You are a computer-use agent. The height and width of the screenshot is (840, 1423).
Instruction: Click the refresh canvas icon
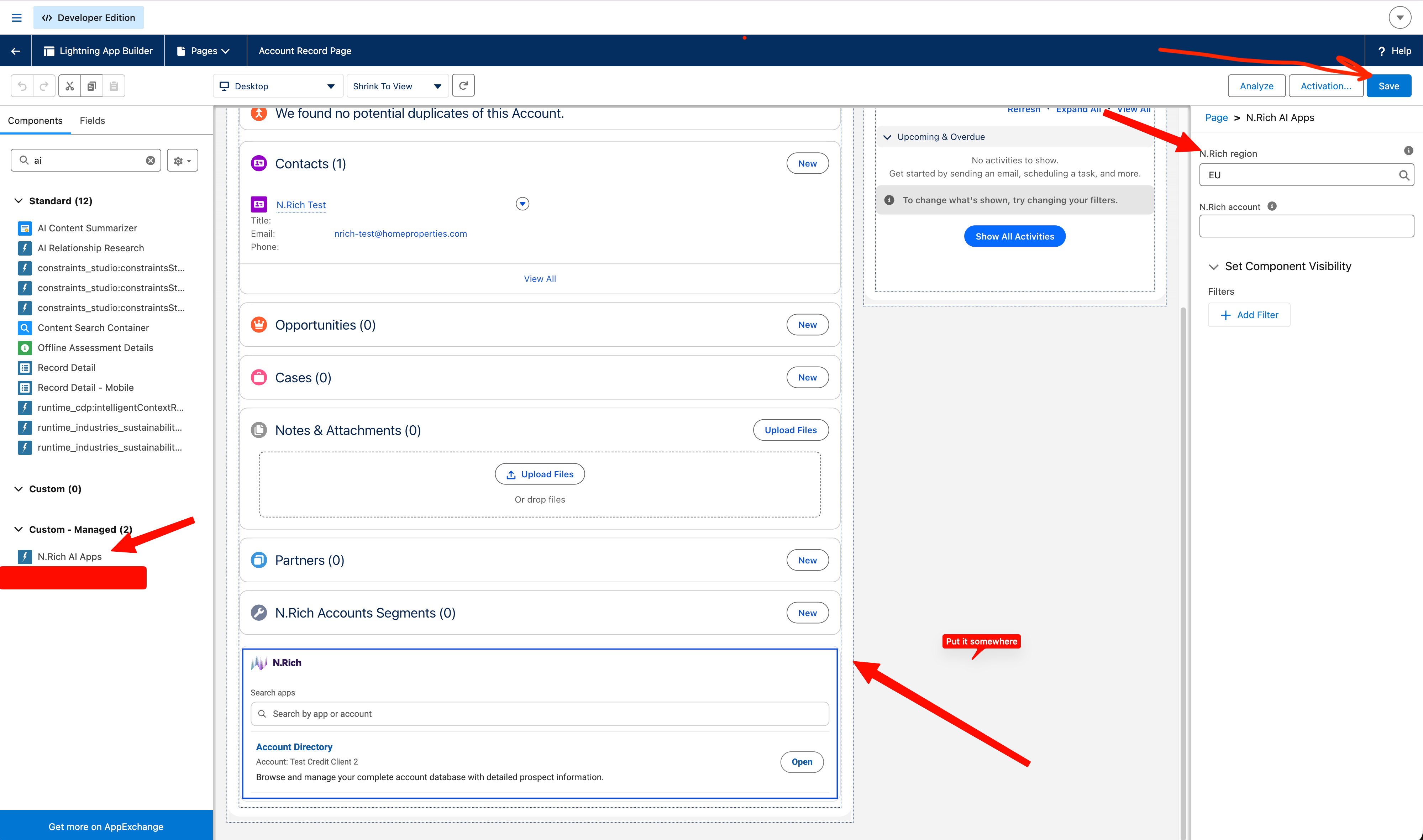pyautogui.click(x=463, y=85)
